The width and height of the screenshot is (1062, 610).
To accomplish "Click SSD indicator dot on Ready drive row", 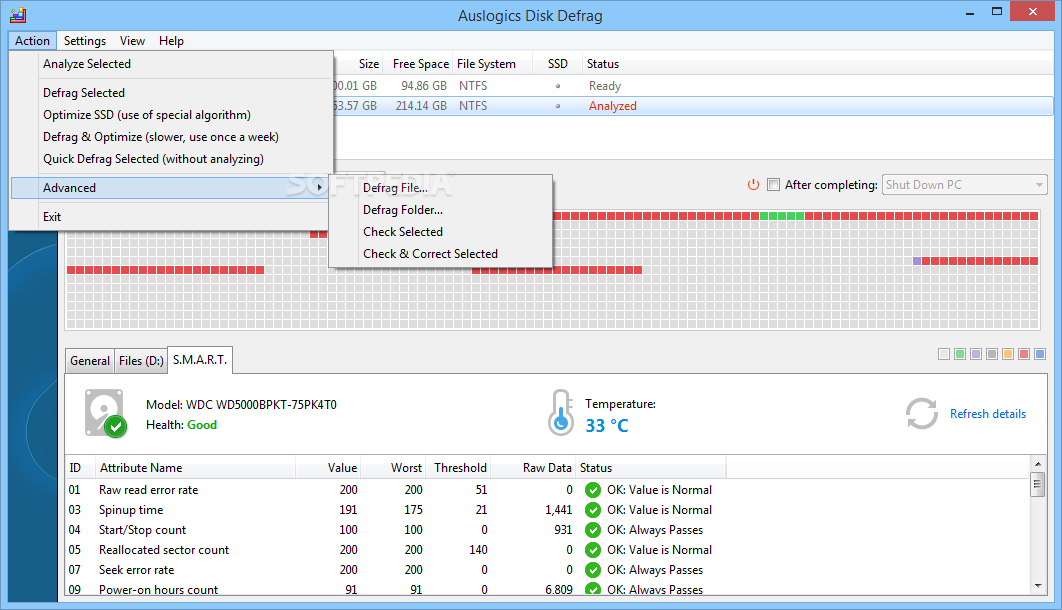I will point(558,86).
